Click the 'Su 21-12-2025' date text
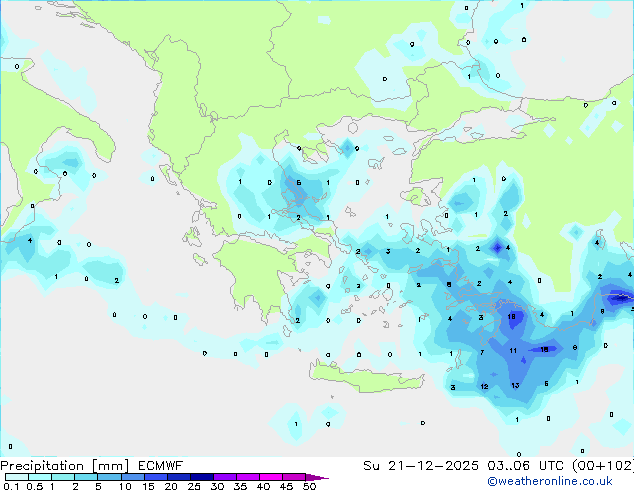 click(x=421, y=466)
